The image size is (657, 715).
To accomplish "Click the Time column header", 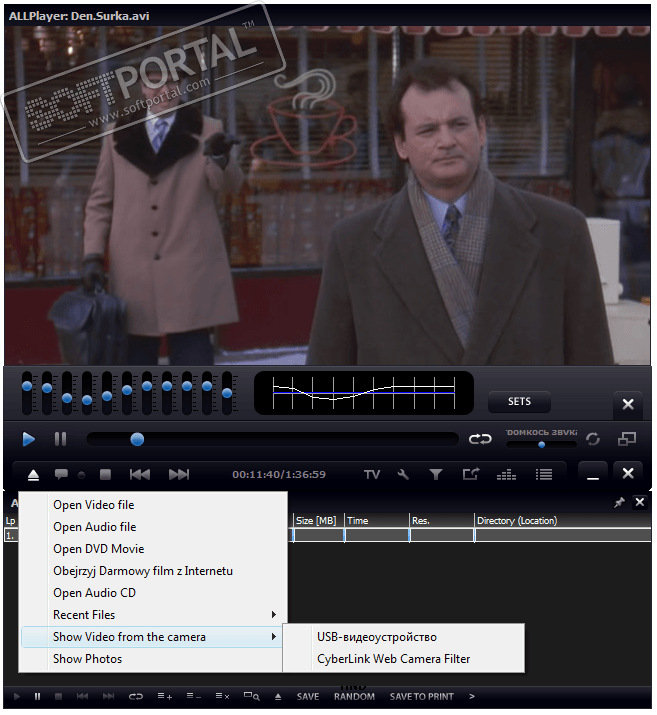I will [378, 523].
